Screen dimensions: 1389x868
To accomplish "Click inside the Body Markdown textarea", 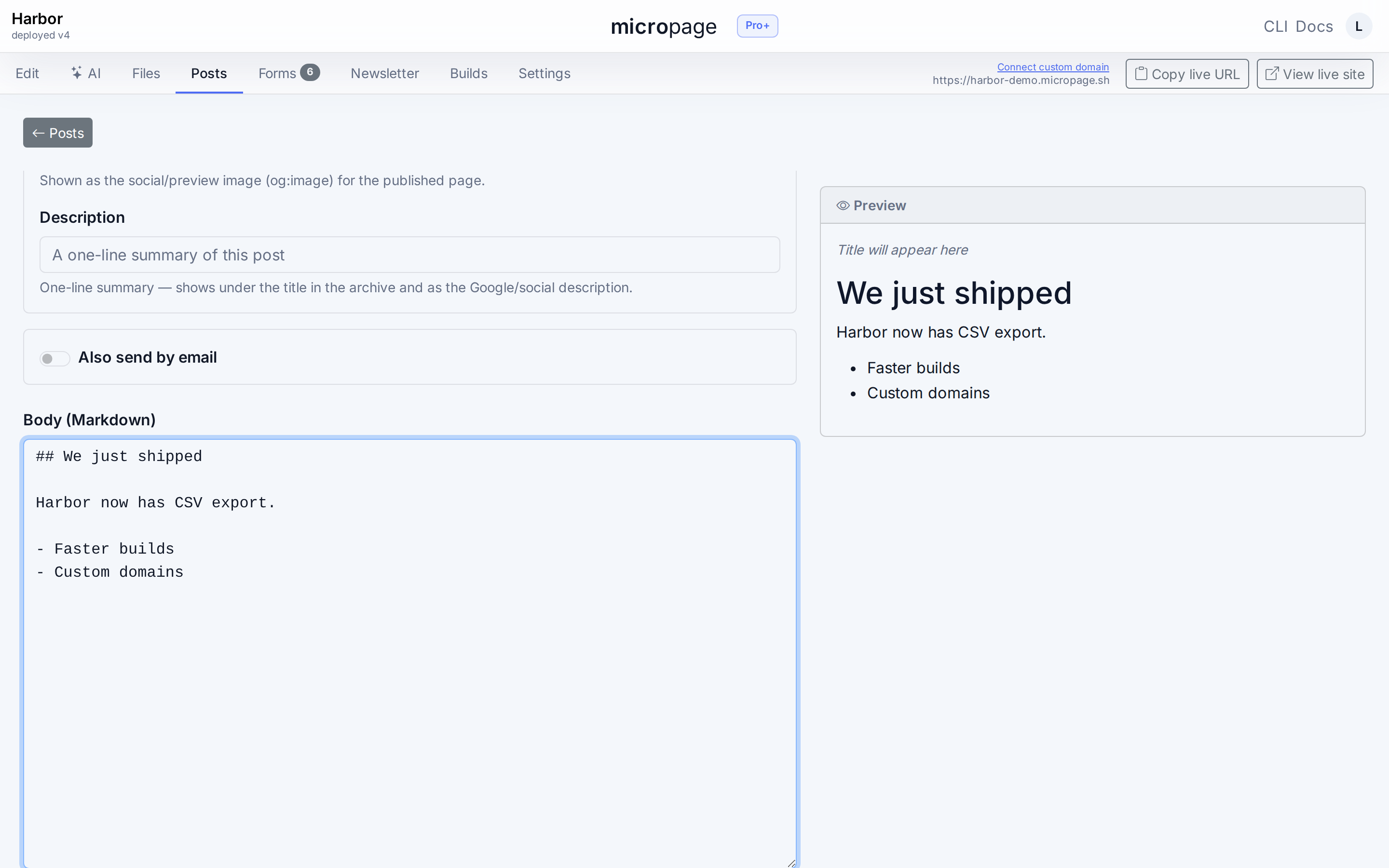I will (409, 653).
